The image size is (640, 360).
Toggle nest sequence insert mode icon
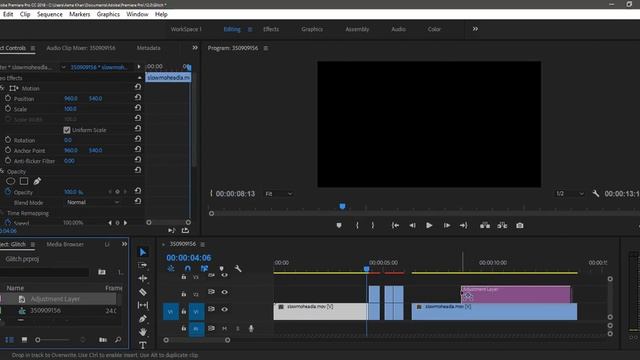[171, 269]
